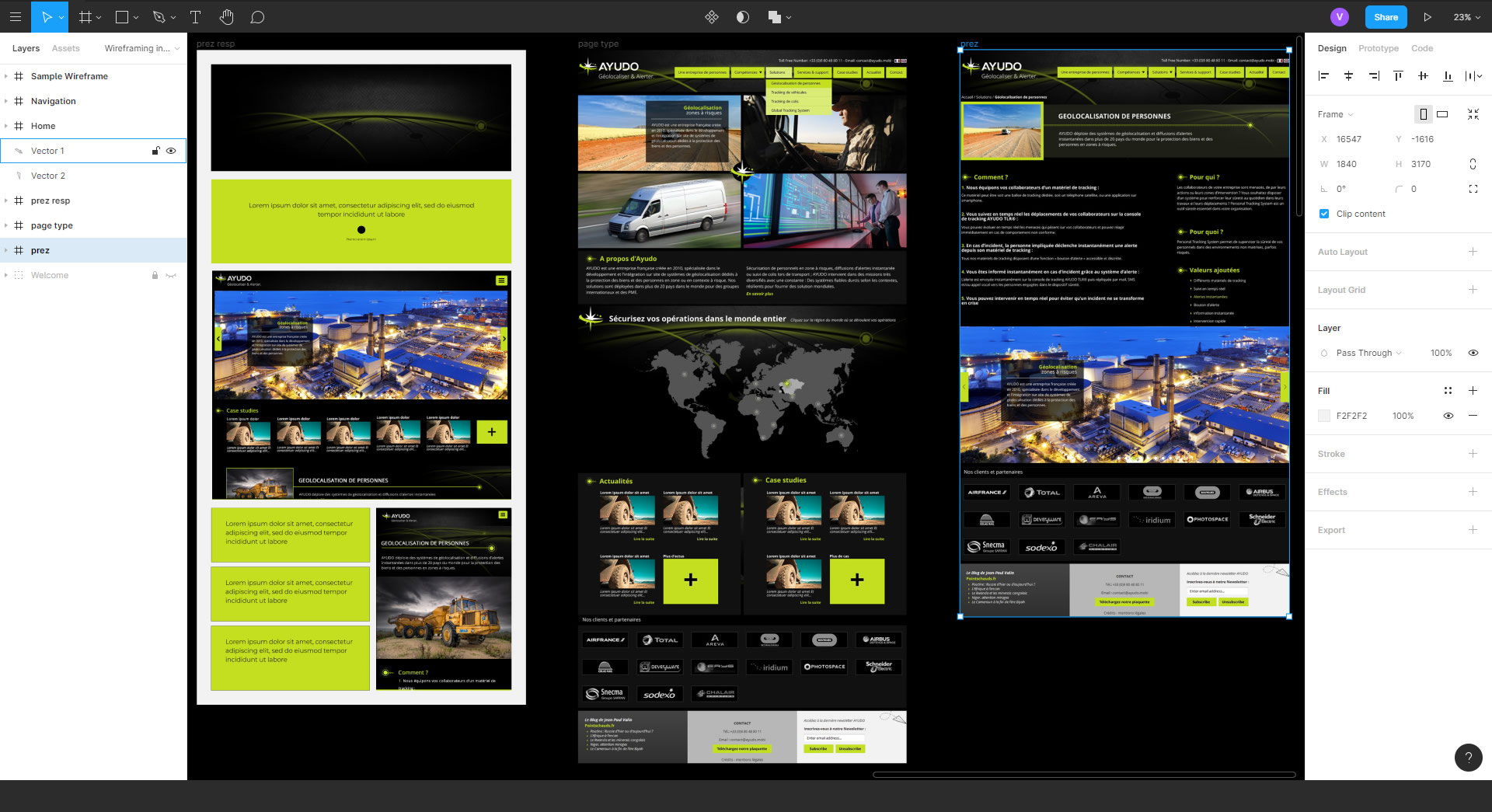This screenshot has height=812, width=1492.
Task: Toggle visibility of the F2F2F2 fill
Action: (1448, 416)
